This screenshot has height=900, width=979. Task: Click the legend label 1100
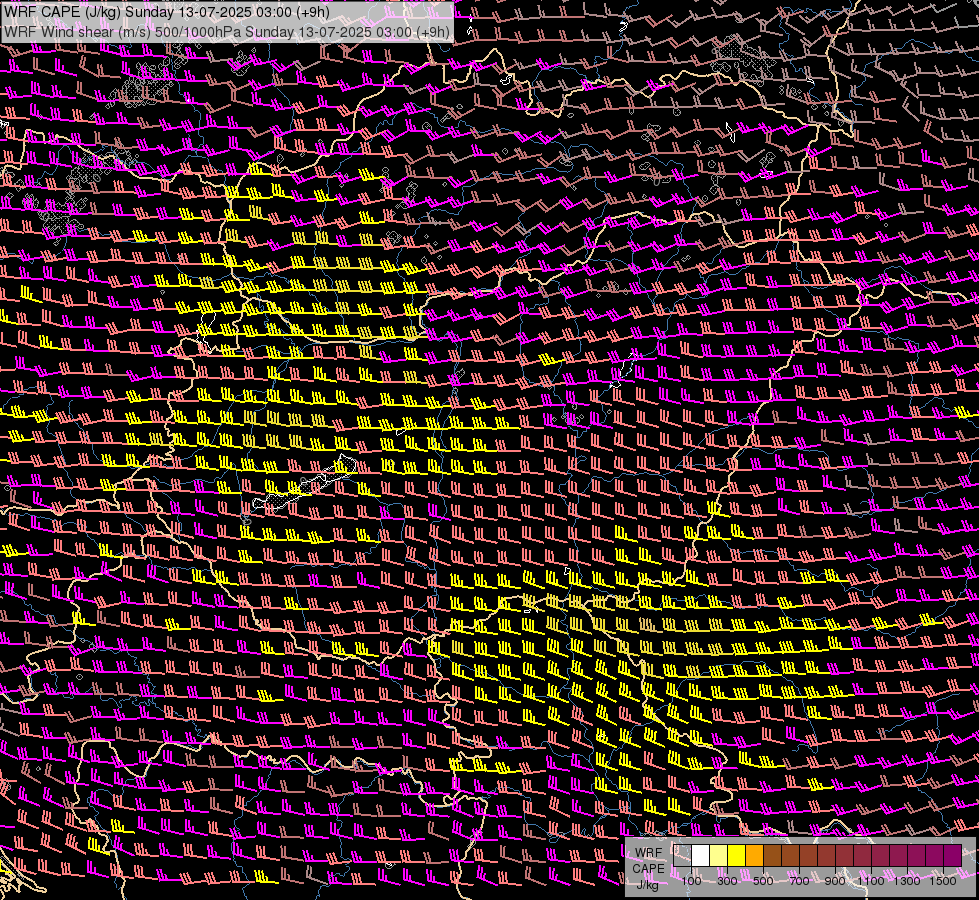(x=870, y=881)
